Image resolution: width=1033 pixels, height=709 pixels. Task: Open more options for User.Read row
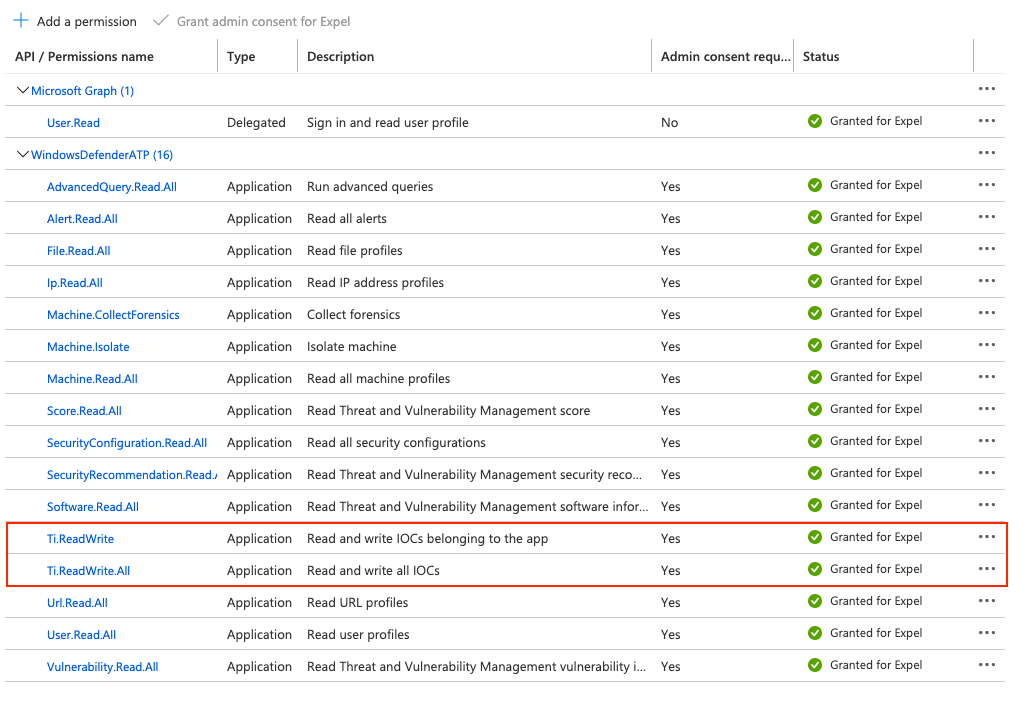tap(986, 121)
